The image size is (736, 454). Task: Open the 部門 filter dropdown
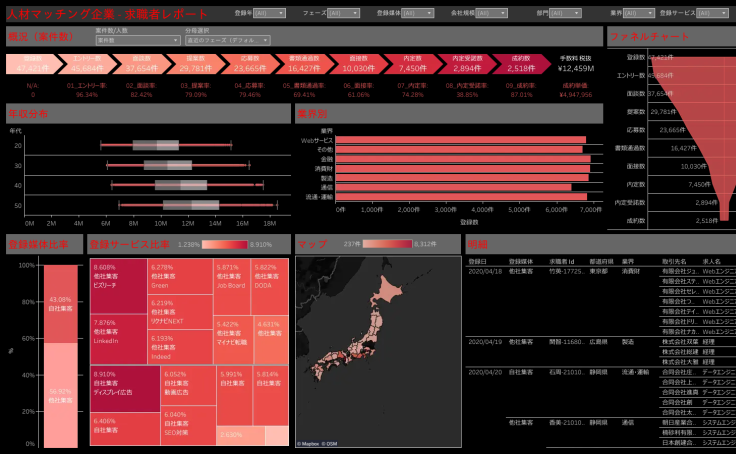point(565,13)
